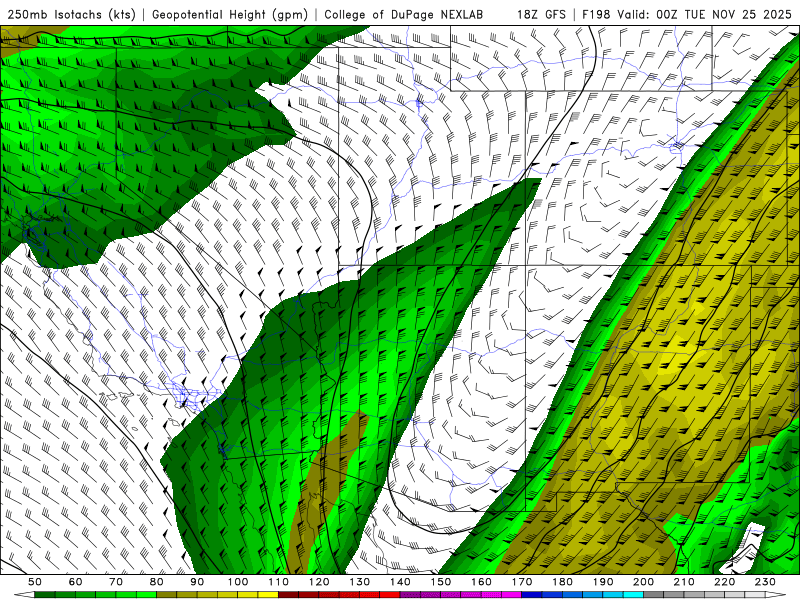Click the legend value '200'
Viewport: 800px width, 600px height.
[643, 582]
